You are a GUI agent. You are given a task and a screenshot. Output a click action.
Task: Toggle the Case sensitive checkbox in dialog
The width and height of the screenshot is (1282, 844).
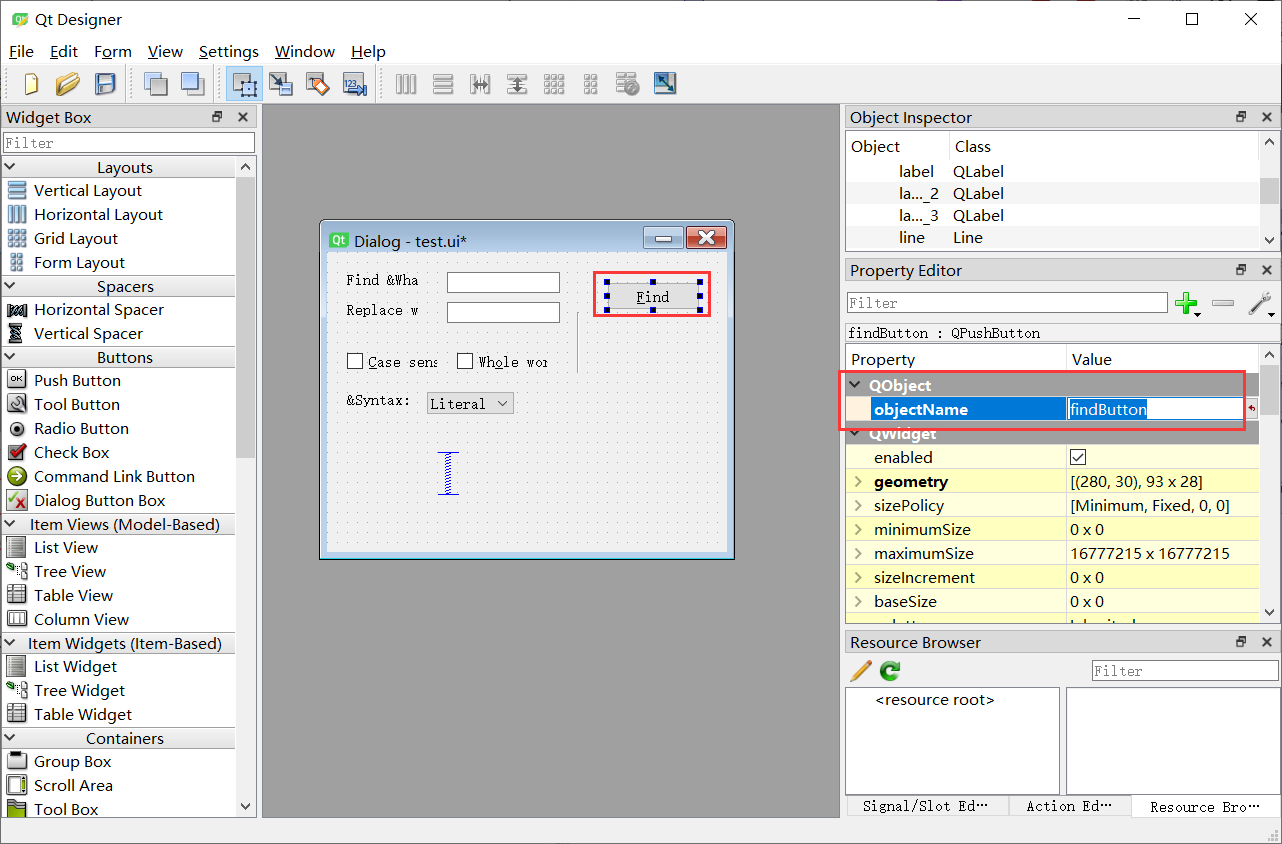(355, 361)
